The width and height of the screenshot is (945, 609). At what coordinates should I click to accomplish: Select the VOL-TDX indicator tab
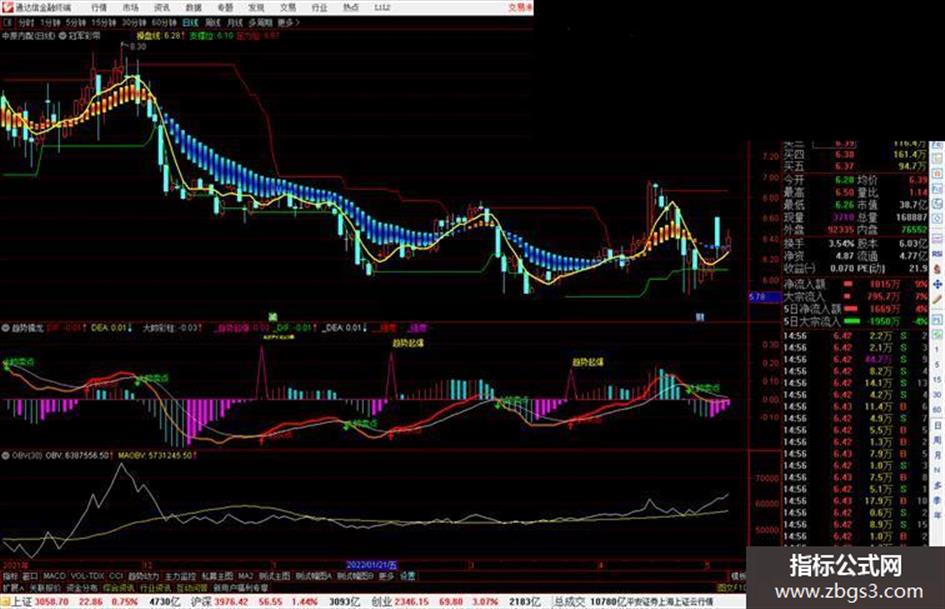pyautogui.click(x=87, y=576)
